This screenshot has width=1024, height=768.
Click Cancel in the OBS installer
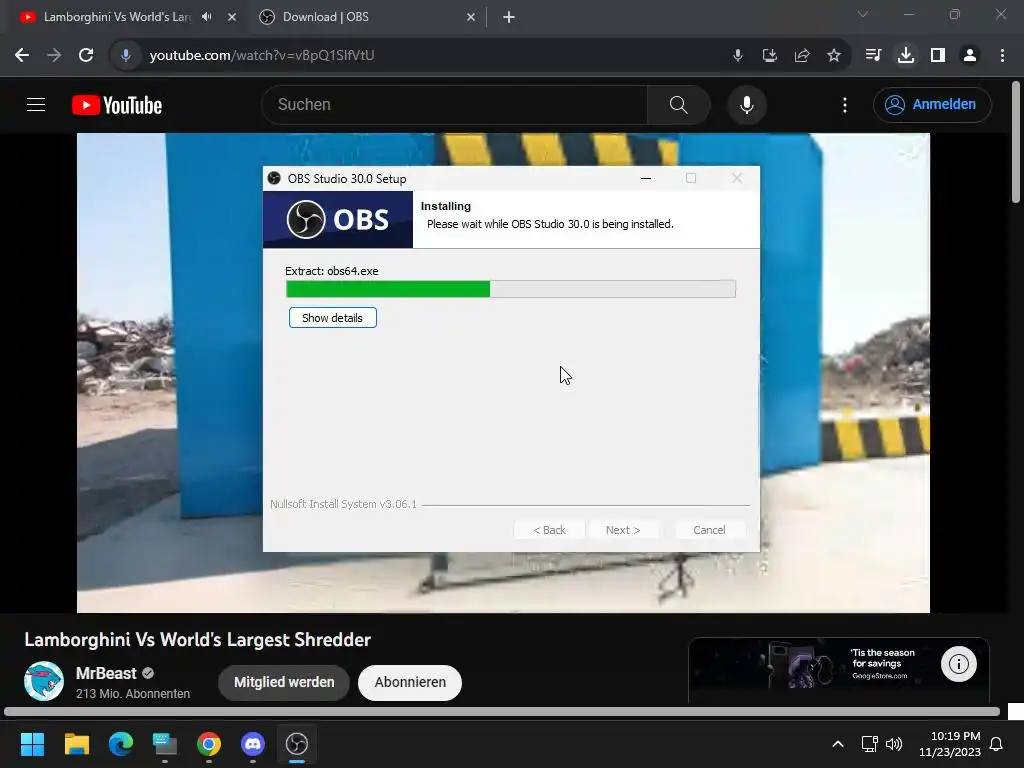click(x=709, y=530)
